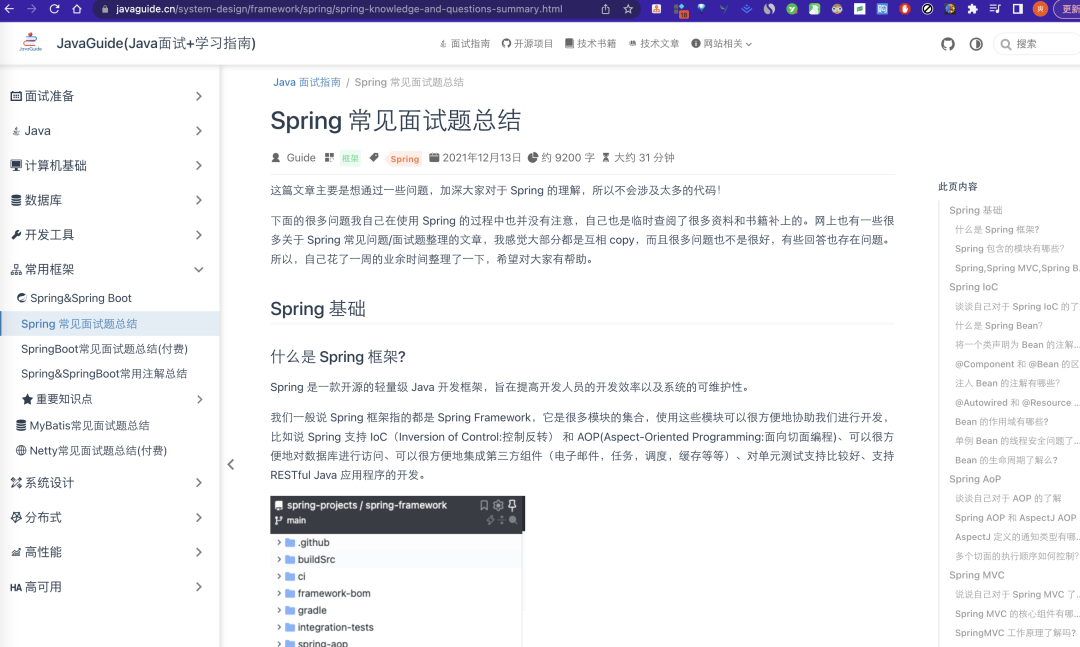Jump to Spring 基础 in table of contents
Screen dimensions: 1080x647
(975, 210)
